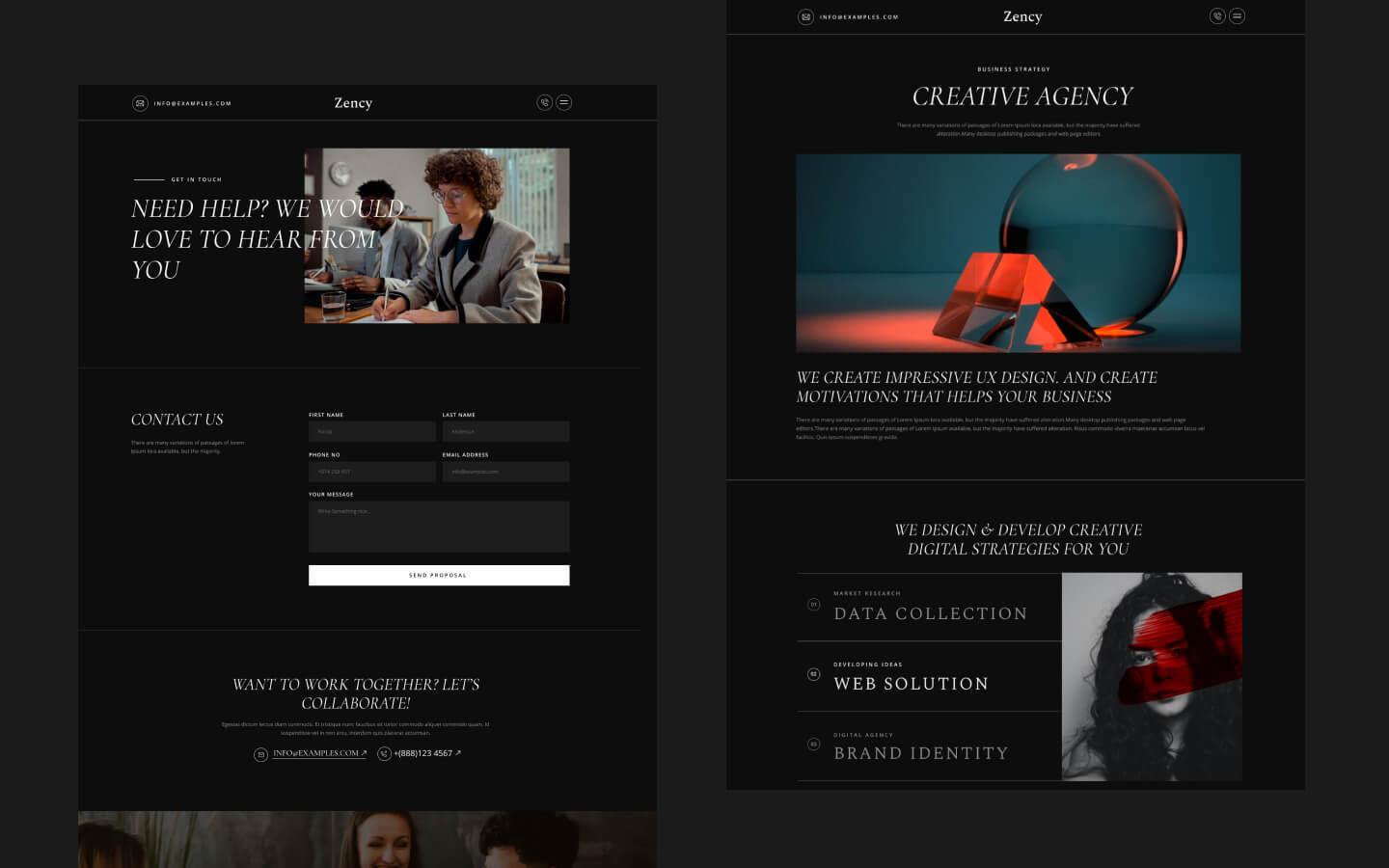
Task: Click the Your Message text area
Action: [439, 527]
